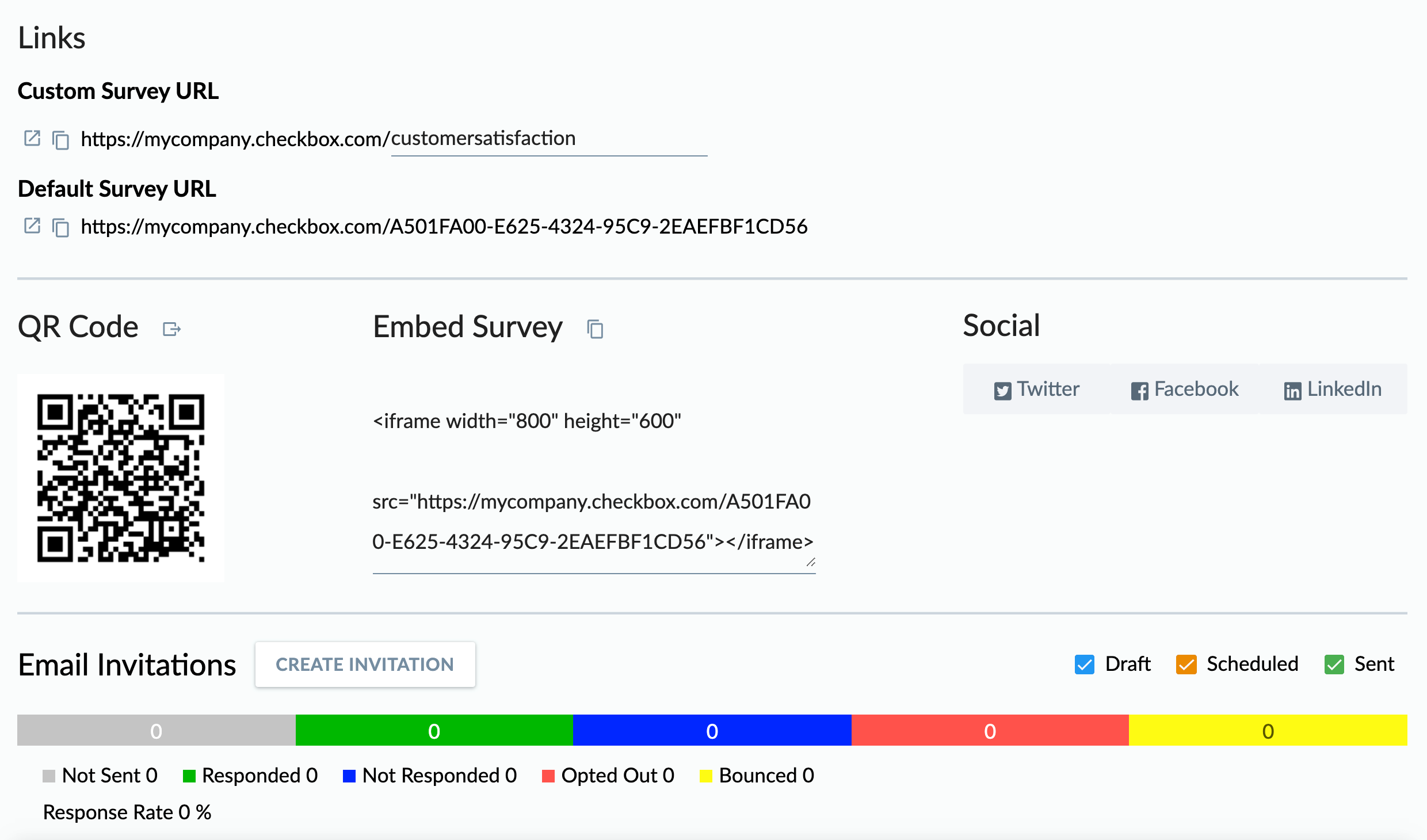Copy the Embed Survey iframe code

[595, 329]
